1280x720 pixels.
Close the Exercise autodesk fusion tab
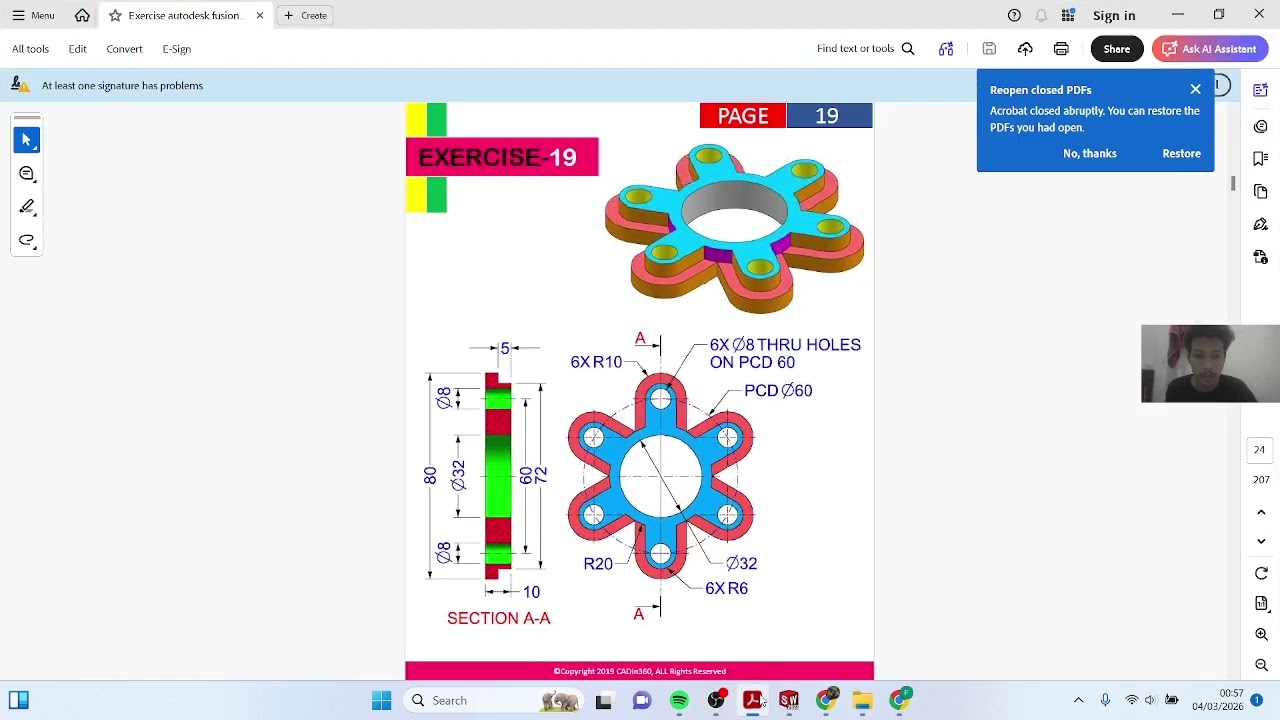[260, 15]
